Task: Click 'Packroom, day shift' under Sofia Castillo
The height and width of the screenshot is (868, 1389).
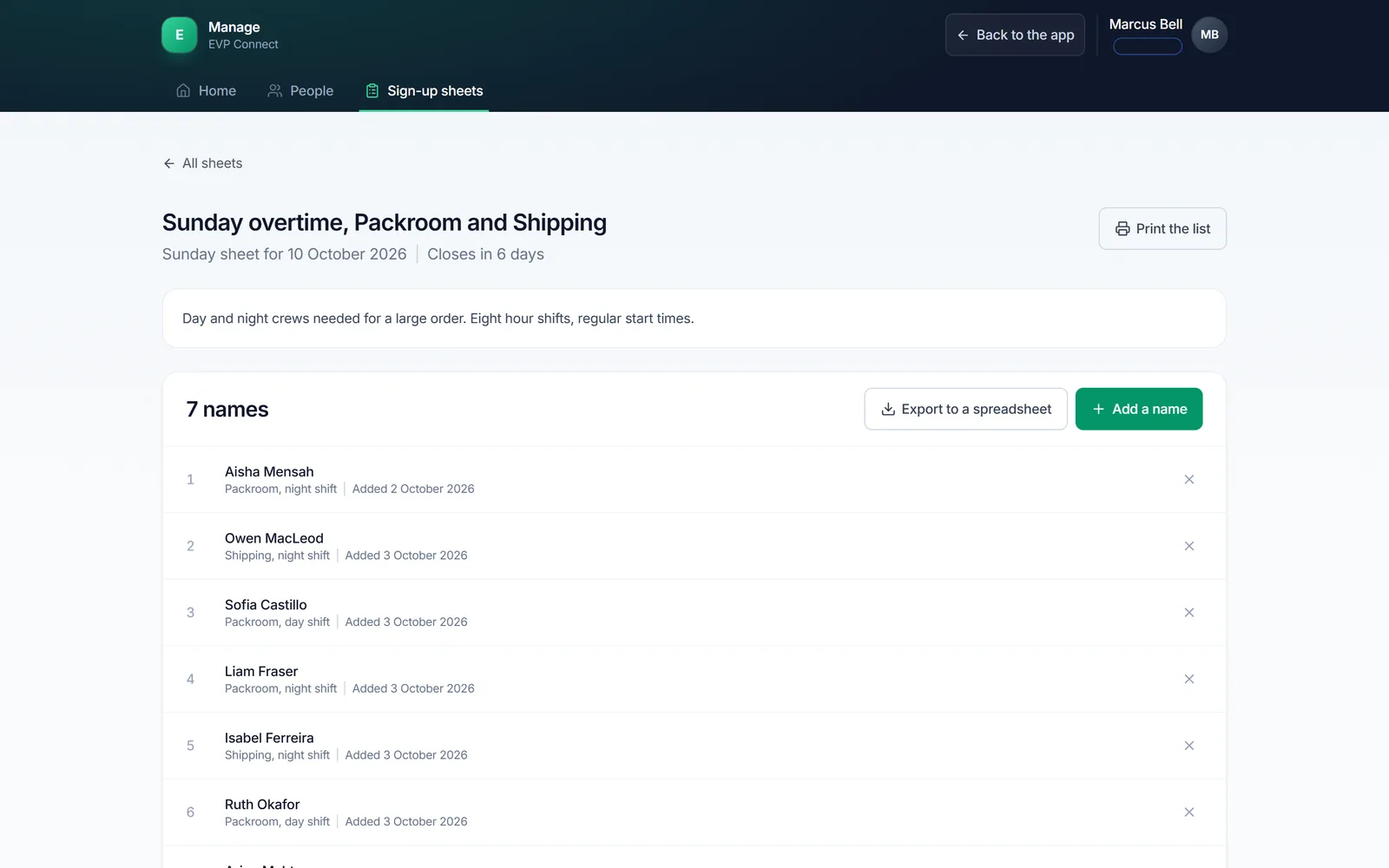Action: coord(277,622)
